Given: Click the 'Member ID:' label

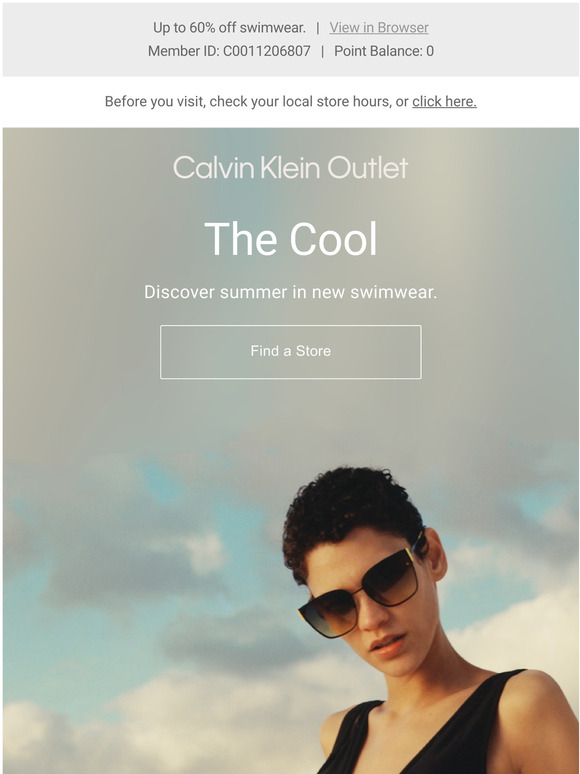Looking at the screenshot, I should click(x=184, y=51).
